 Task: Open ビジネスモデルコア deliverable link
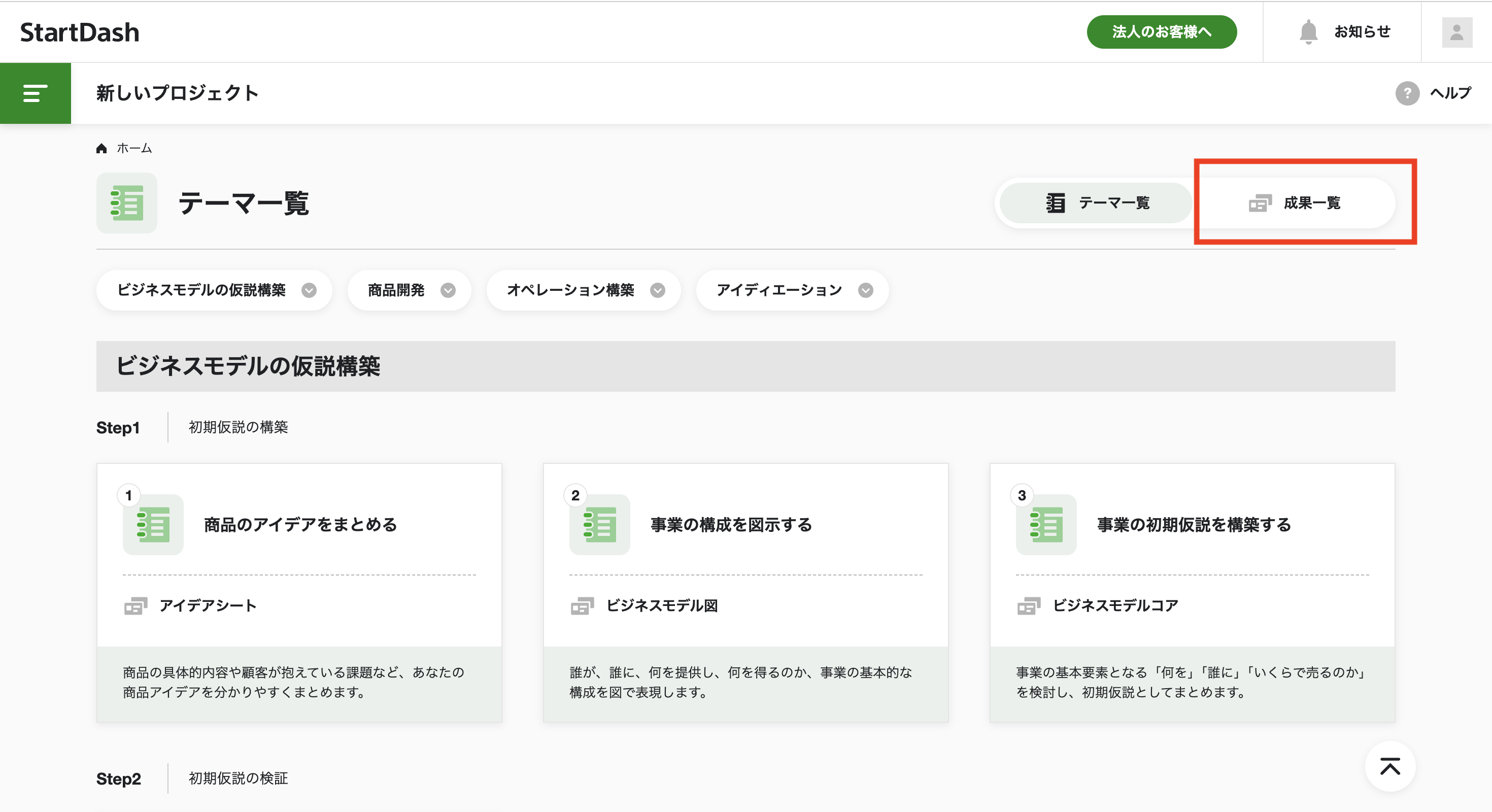pos(1115,606)
